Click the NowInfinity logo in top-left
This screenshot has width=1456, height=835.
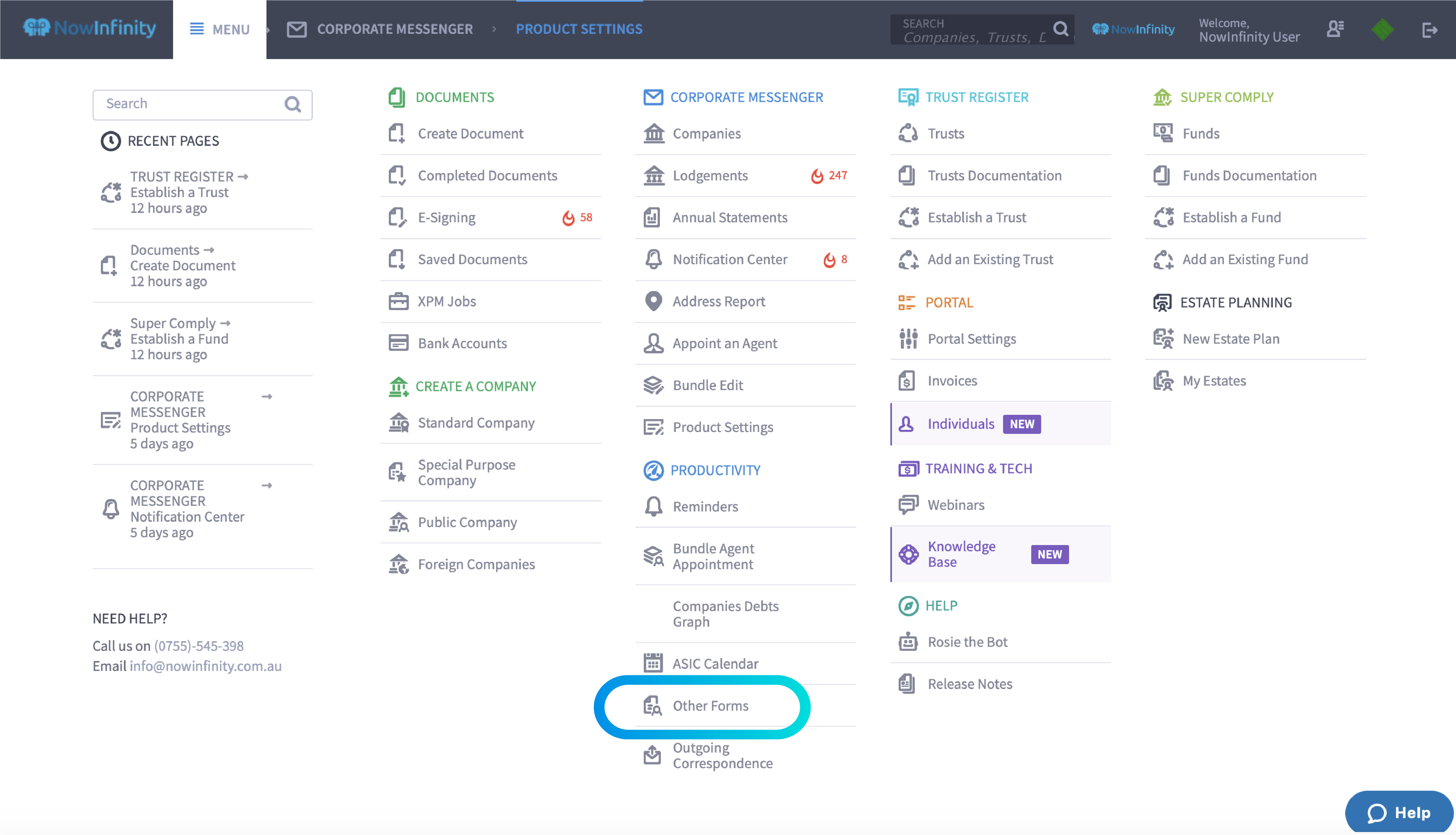pyautogui.click(x=89, y=28)
